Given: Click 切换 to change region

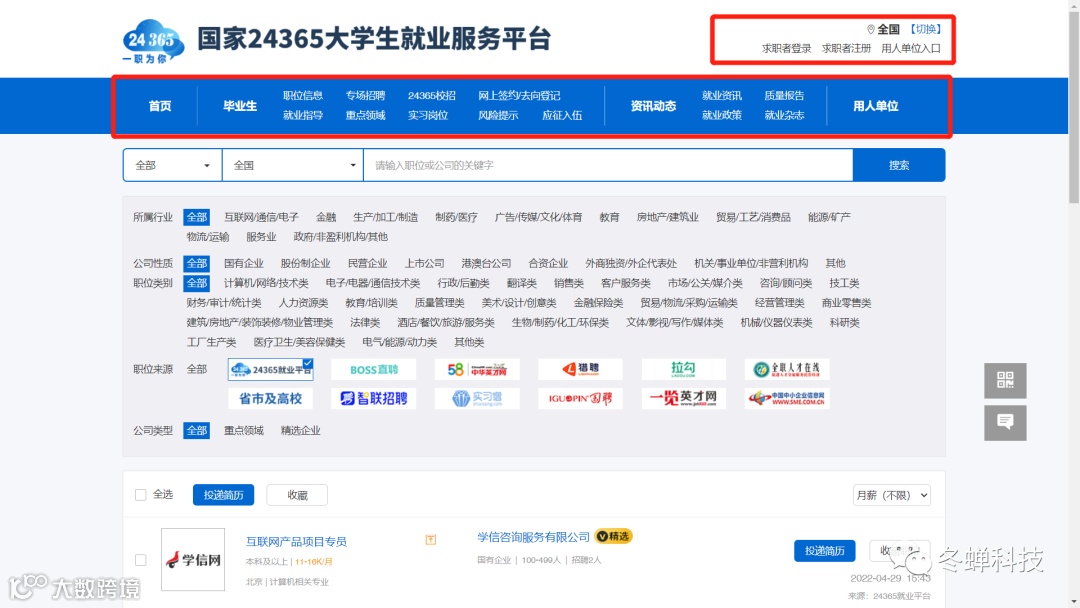Looking at the screenshot, I should pos(924,29).
